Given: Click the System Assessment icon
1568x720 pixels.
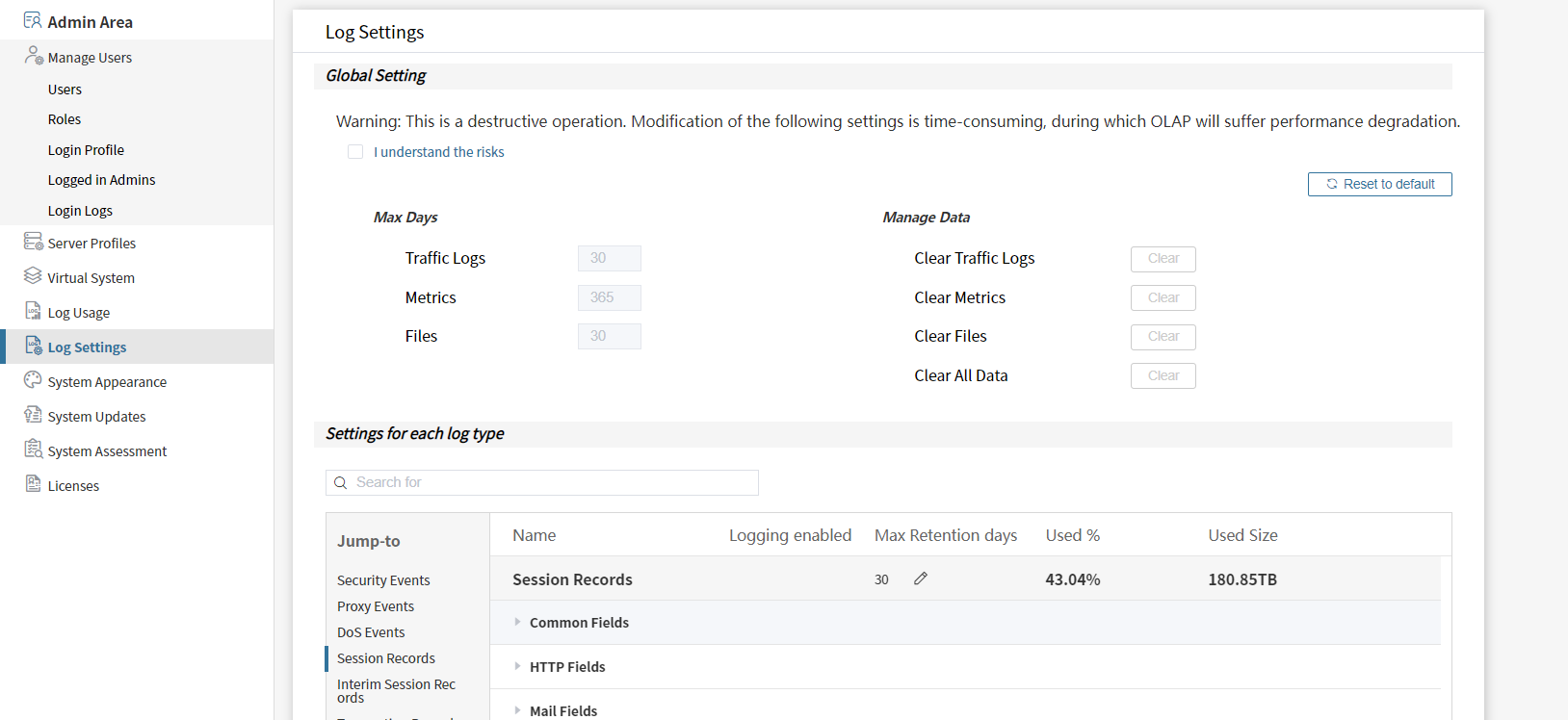Looking at the screenshot, I should click(x=34, y=450).
